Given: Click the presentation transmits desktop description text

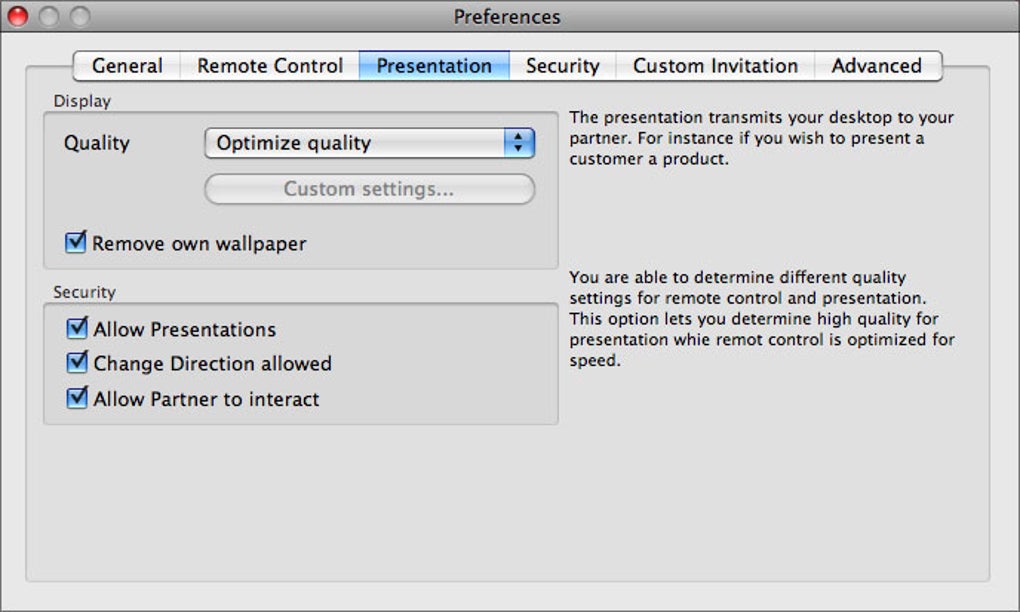Looking at the screenshot, I should tap(761, 138).
